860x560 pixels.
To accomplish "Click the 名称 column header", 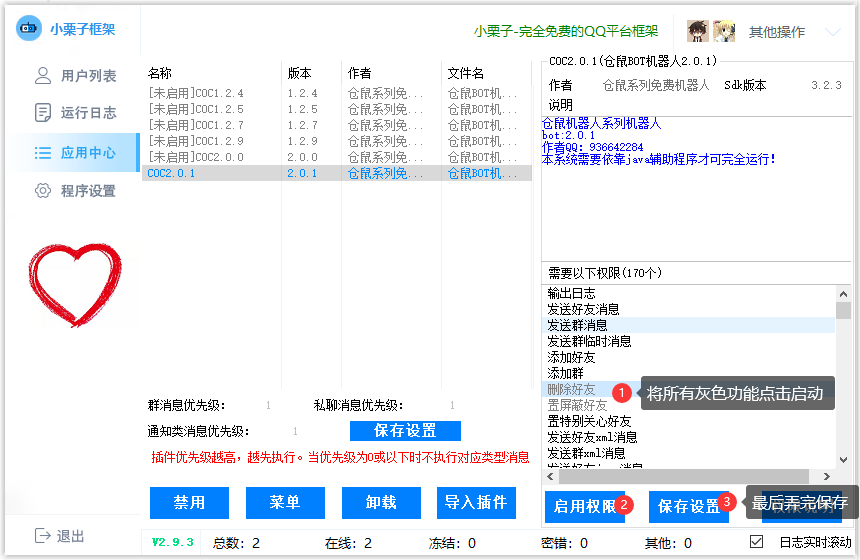I will pos(160,73).
